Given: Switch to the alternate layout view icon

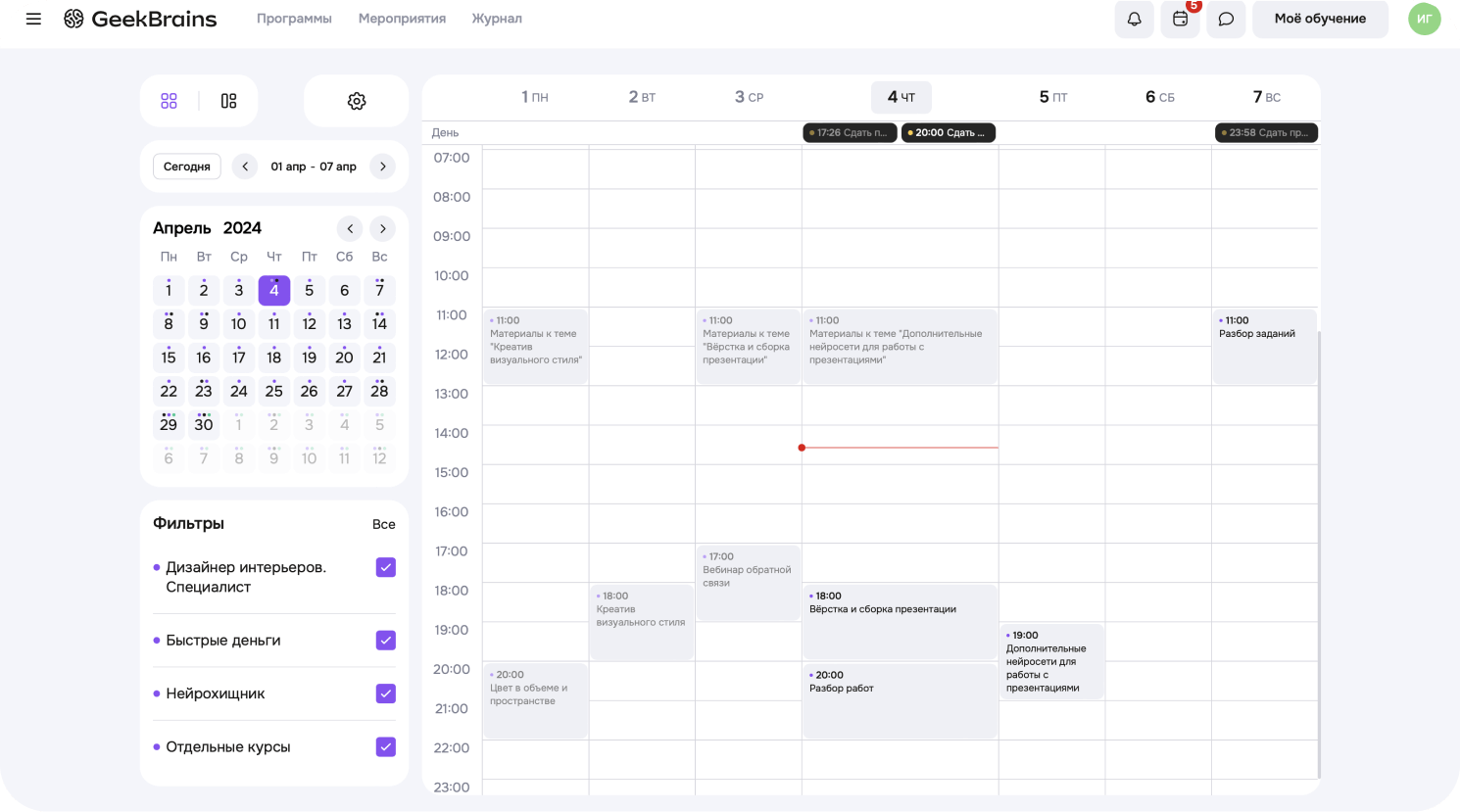Looking at the screenshot, I should 228,101.
